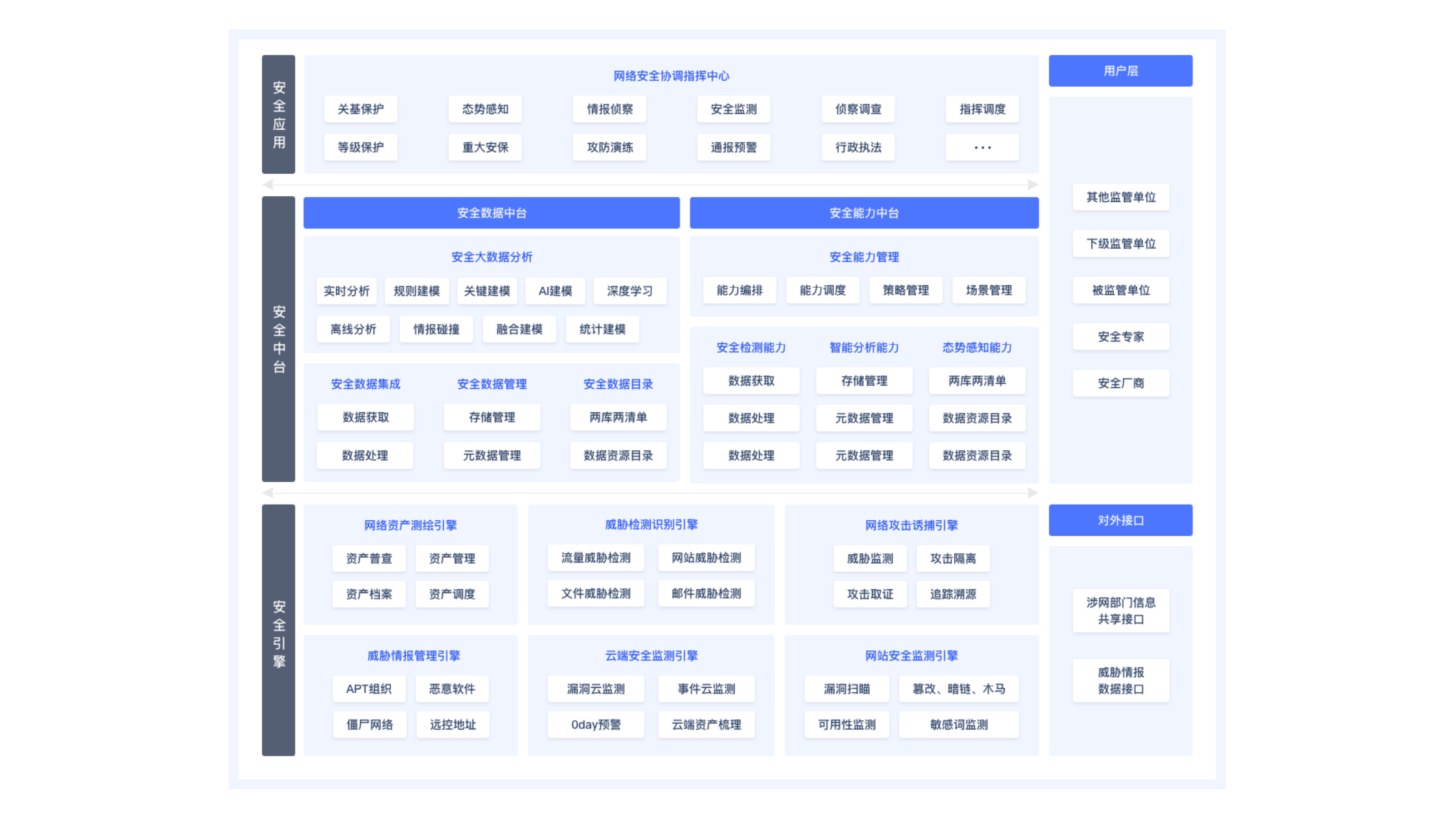This screenshot has height=818, width=1456.
Task: Select the 能力调度 box
Action: (x=823, y=290)
